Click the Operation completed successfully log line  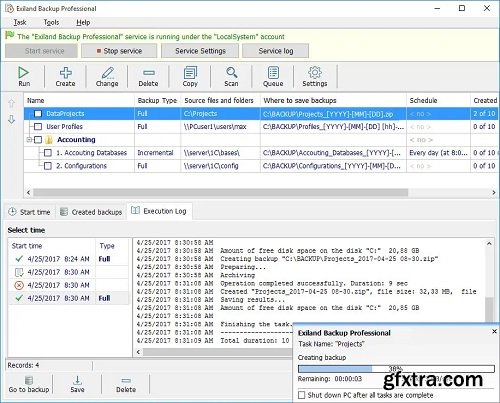(x=272, y=283)
